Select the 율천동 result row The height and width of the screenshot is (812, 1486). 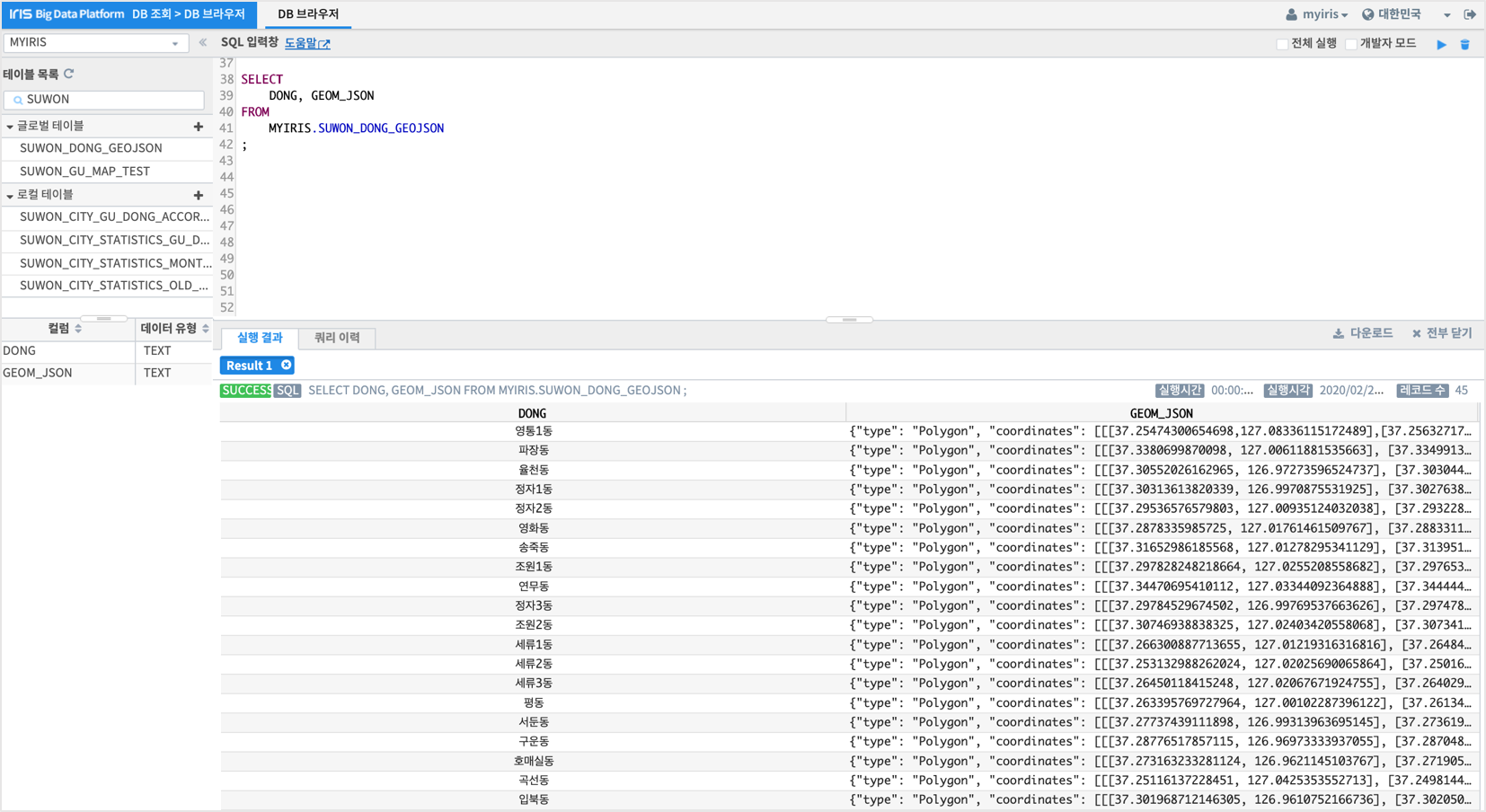tap(849, 470)
